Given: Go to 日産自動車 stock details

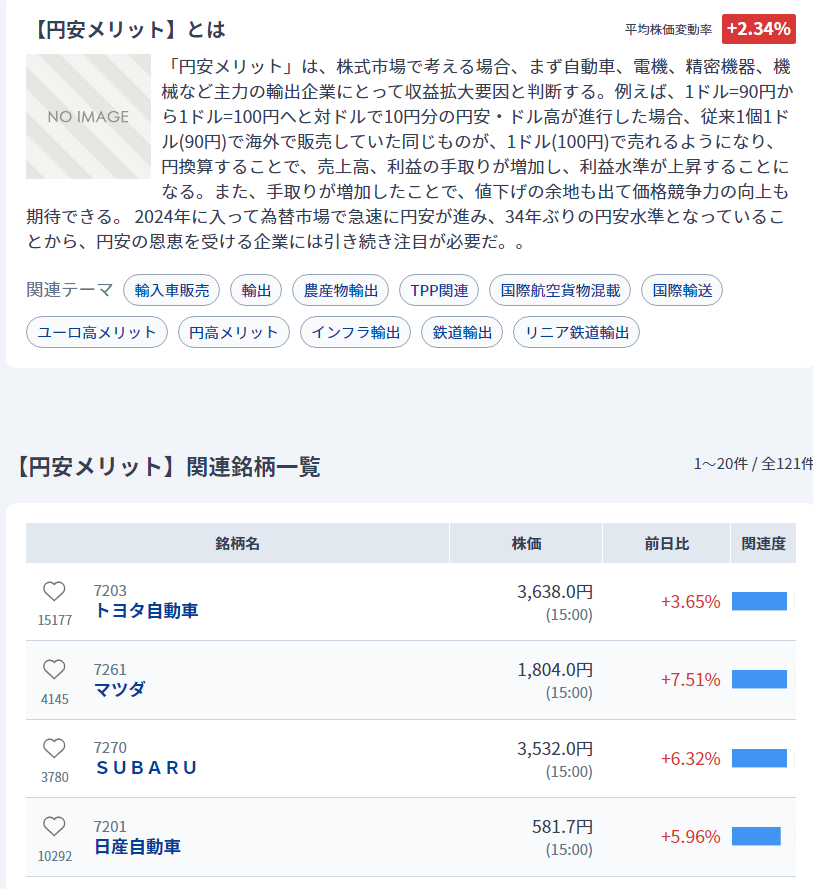Looking at the screenshot, I should pos(137,846).
